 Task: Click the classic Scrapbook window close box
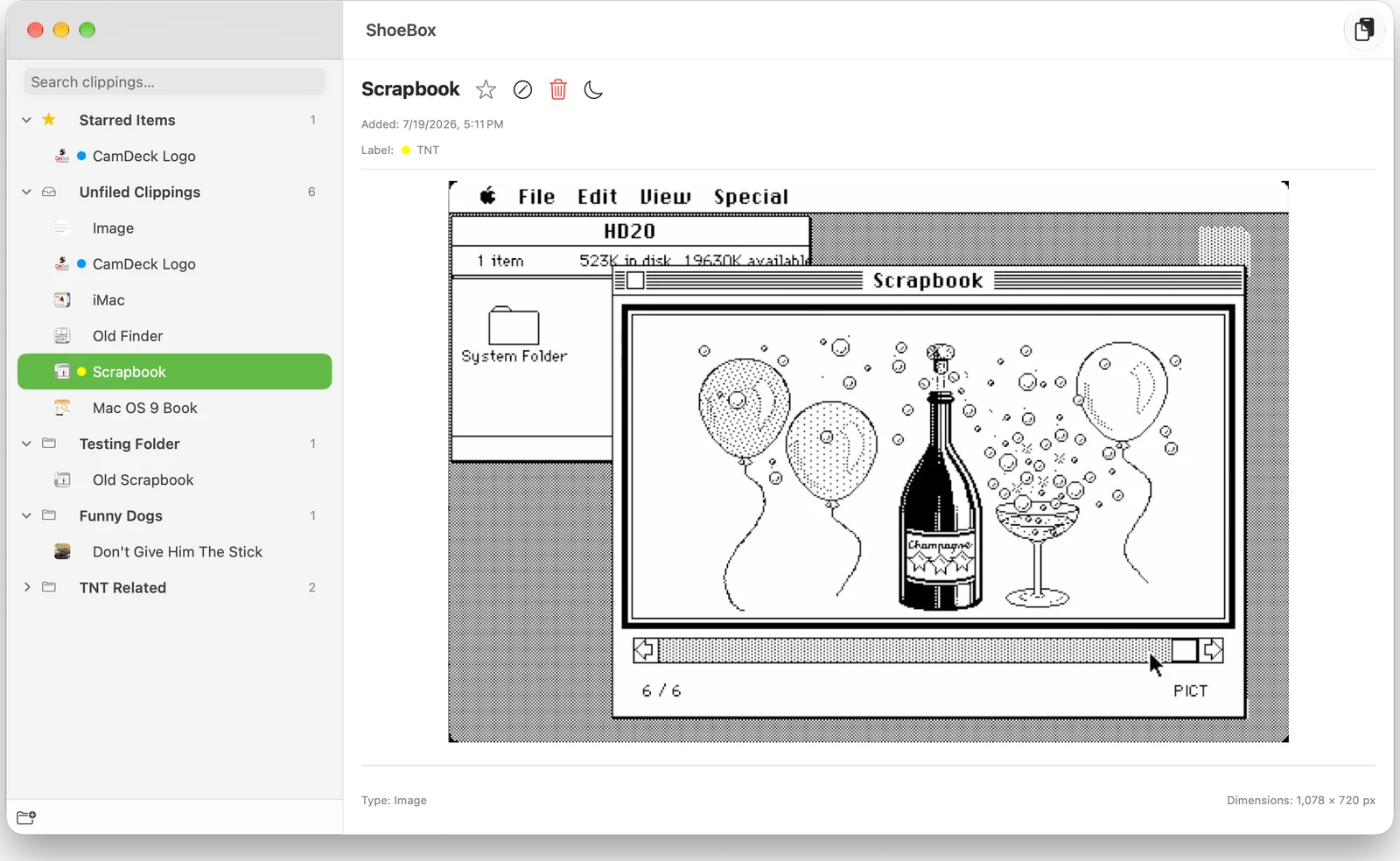(635, 280)
